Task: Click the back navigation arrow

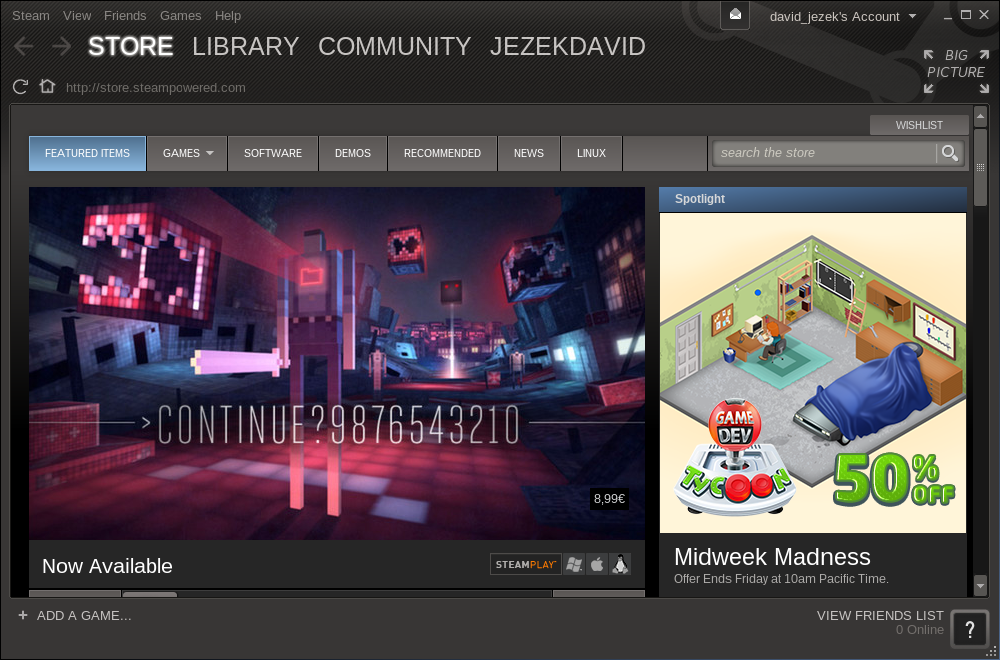Action: [24, 46]
